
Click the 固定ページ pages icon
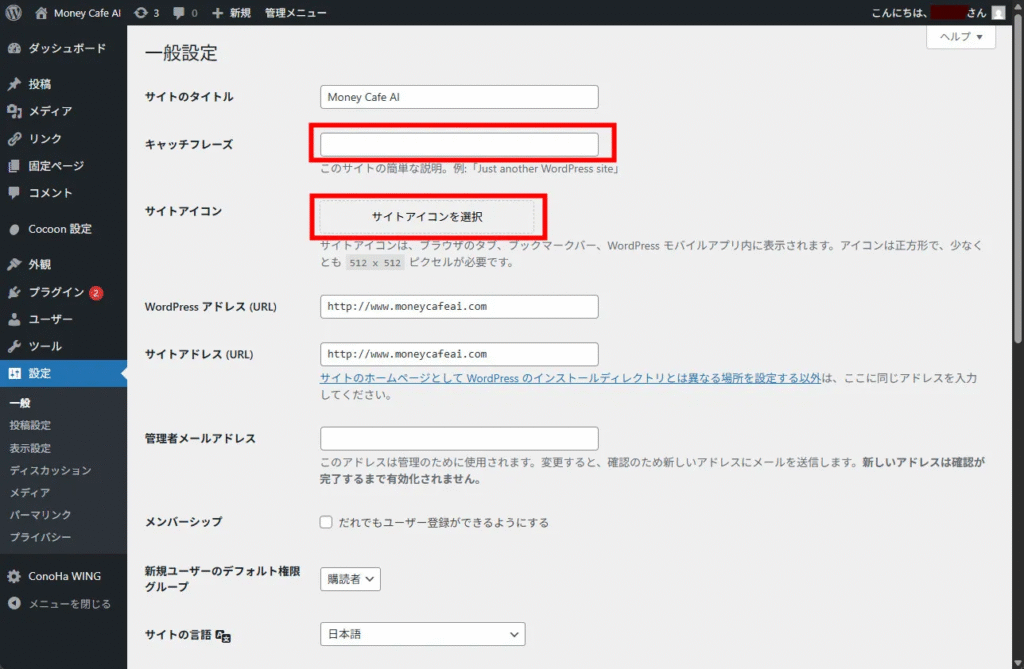click(14, 166)
